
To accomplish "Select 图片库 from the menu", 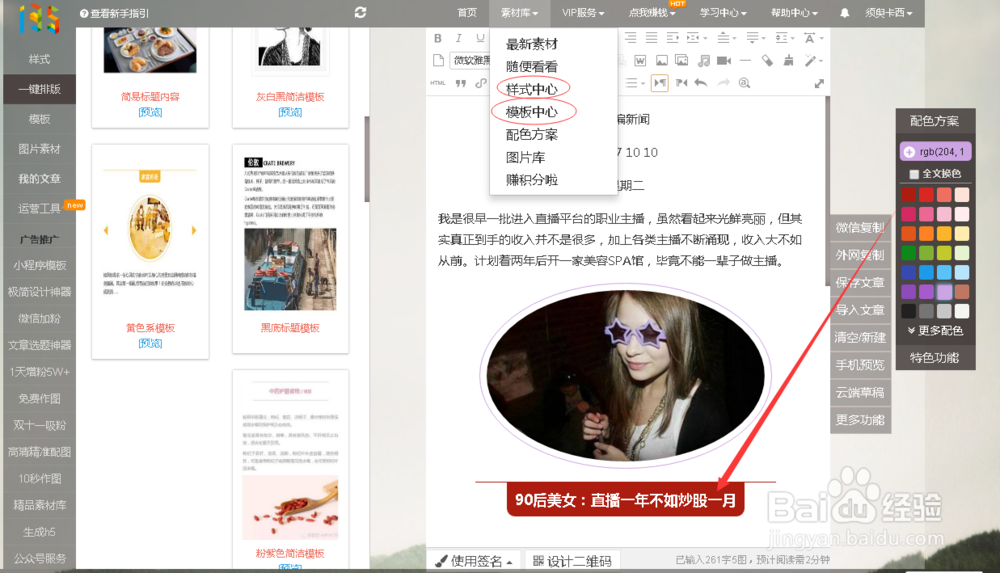I will coord(525,157).
